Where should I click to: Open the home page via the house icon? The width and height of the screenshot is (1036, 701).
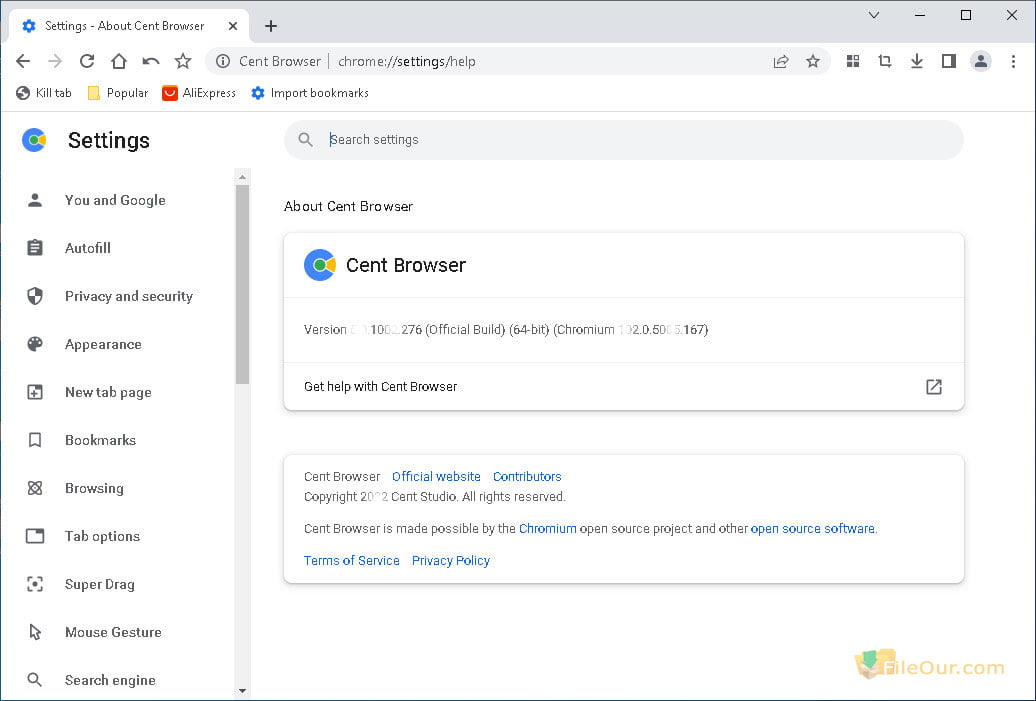pos(119,61)
